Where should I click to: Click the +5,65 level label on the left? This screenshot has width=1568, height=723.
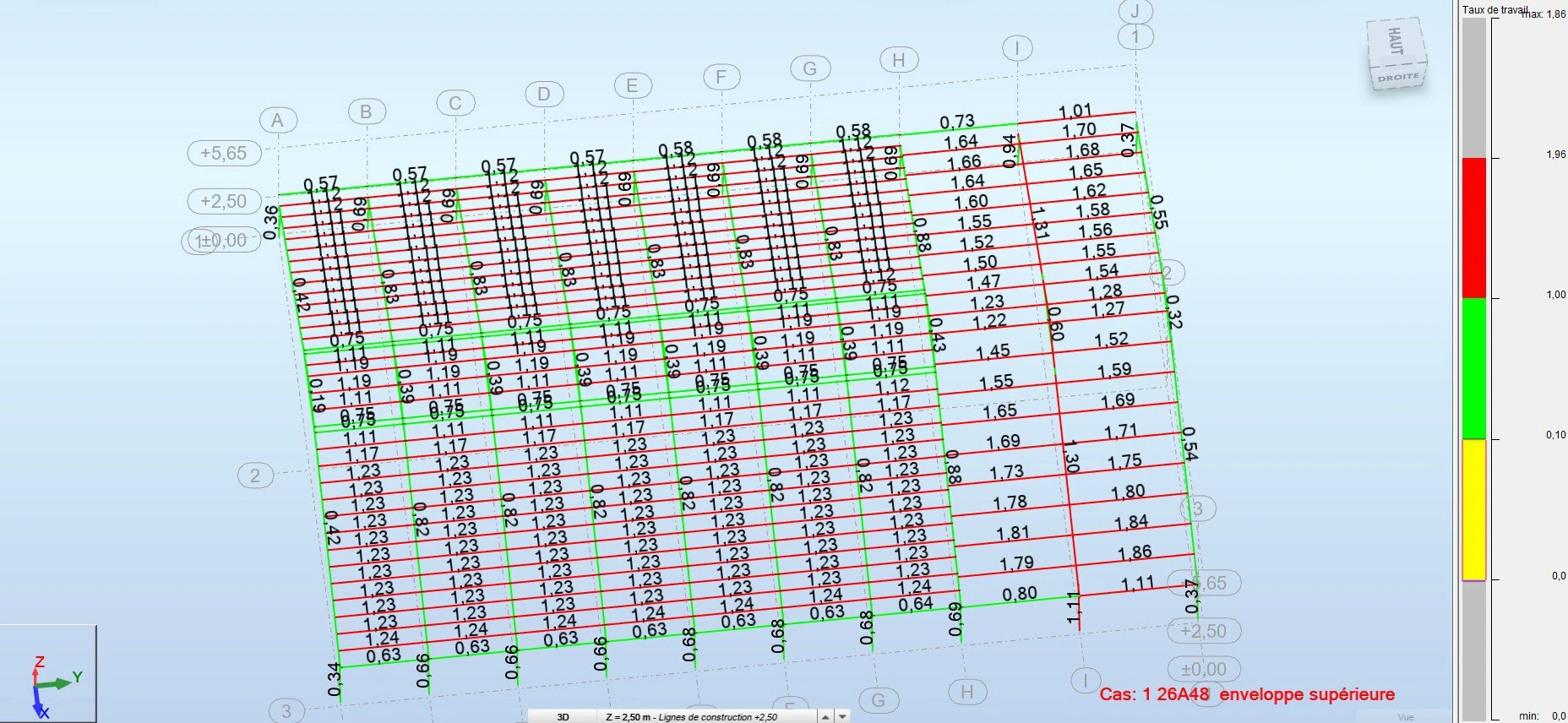pyautogui.click(x=224, y=153)
